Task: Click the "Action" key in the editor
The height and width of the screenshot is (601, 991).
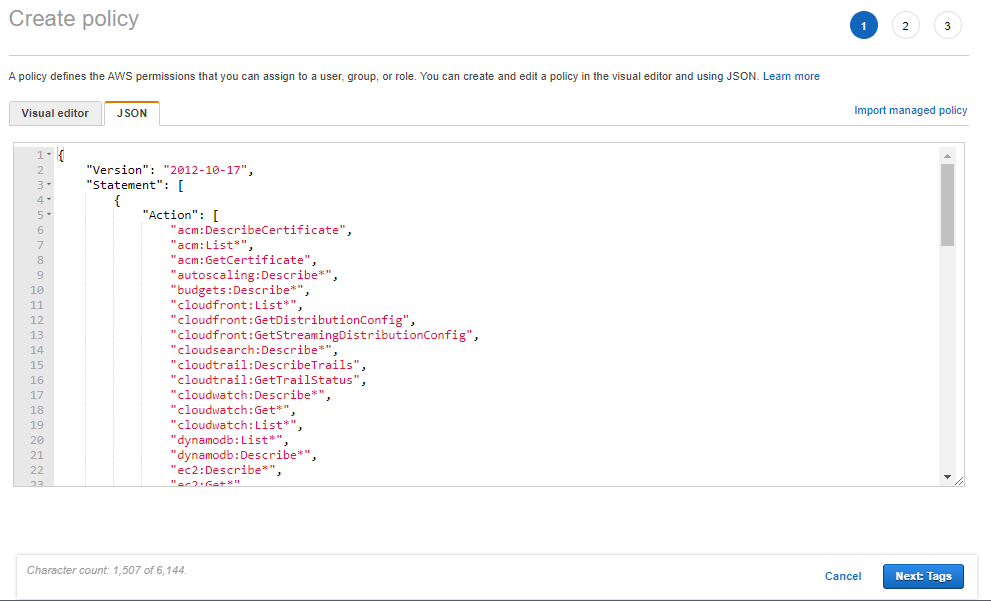Action: 171,216
